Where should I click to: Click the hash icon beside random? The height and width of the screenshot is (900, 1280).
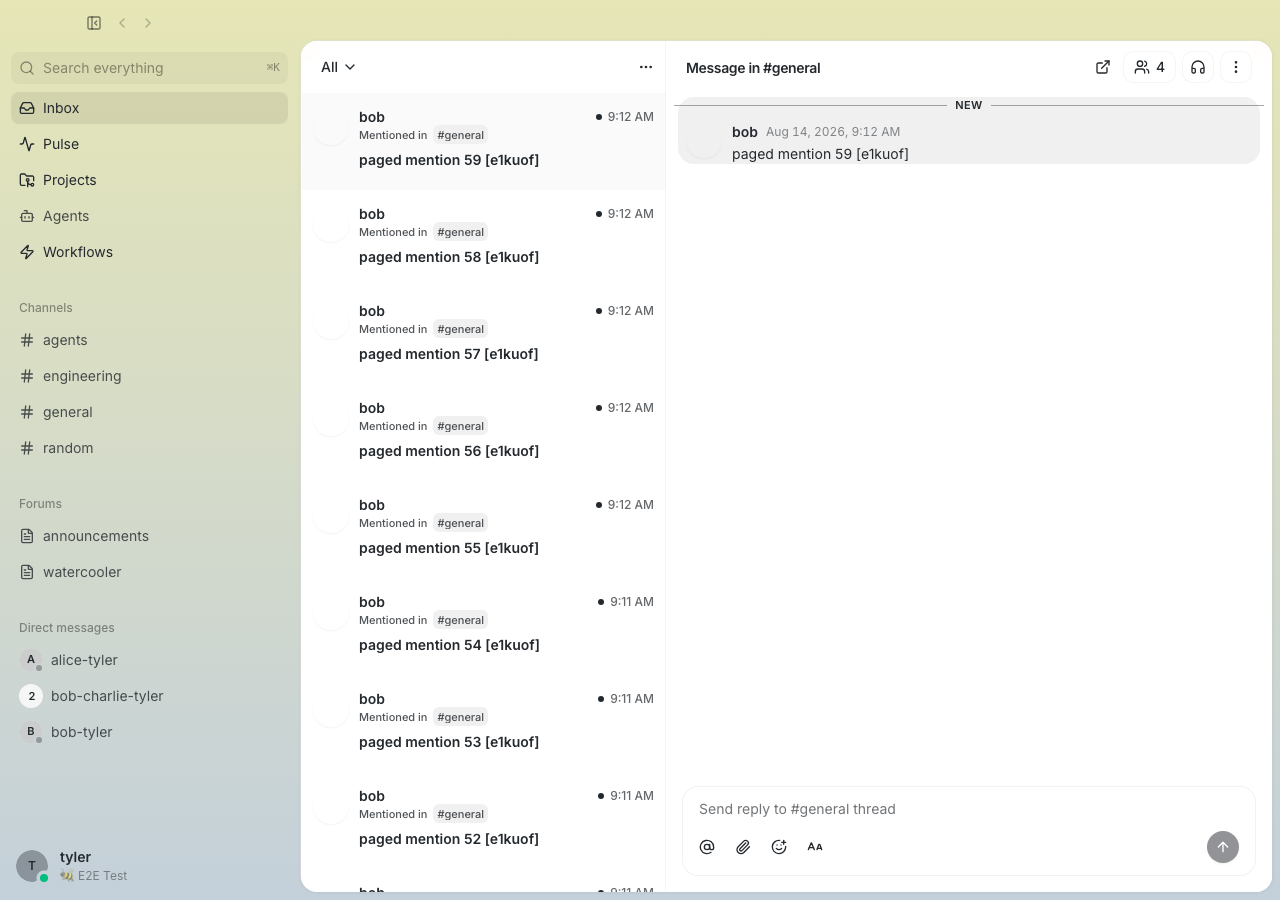tap(27, 448)
